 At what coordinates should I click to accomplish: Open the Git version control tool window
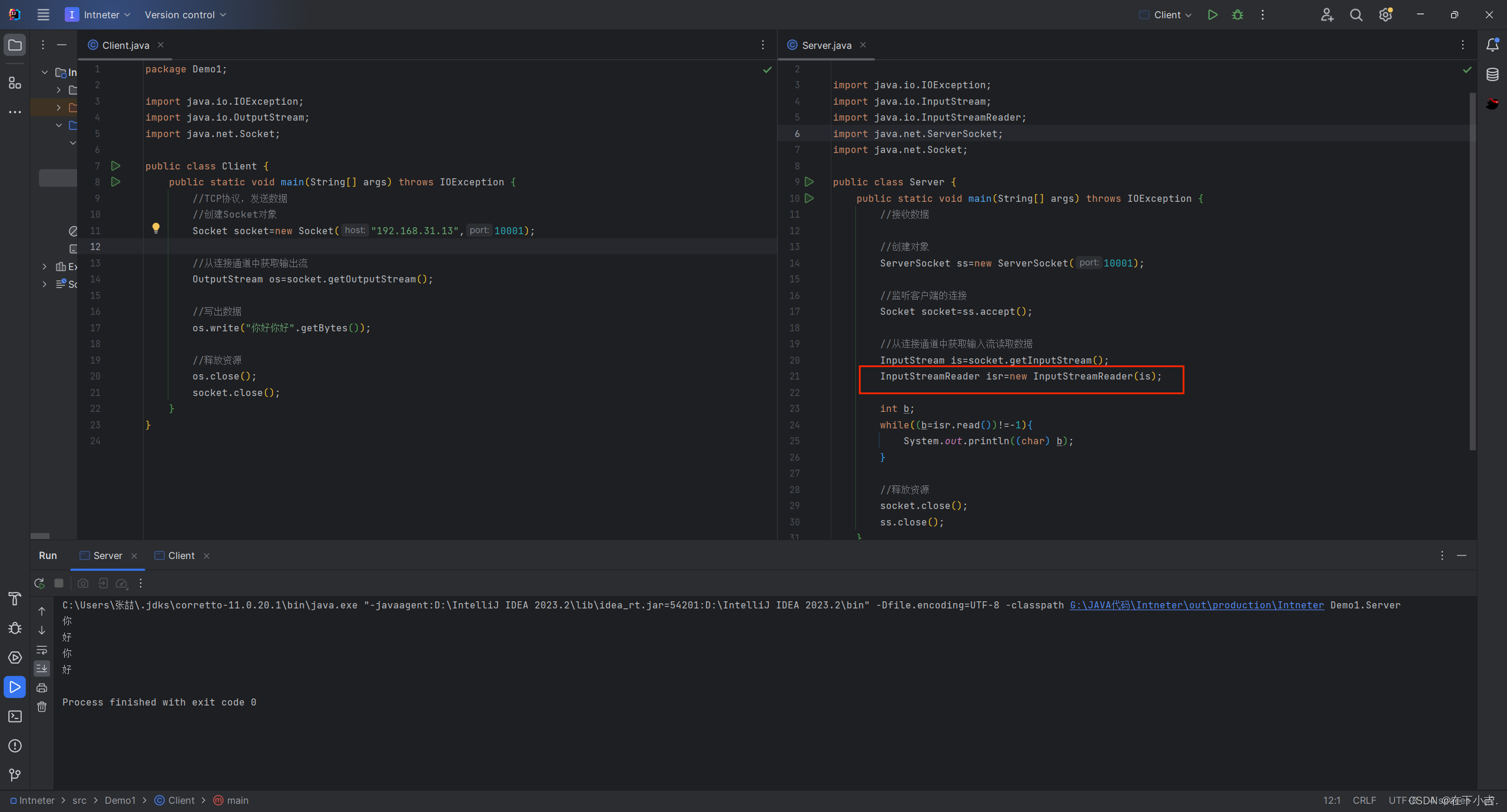pos(15,775)
